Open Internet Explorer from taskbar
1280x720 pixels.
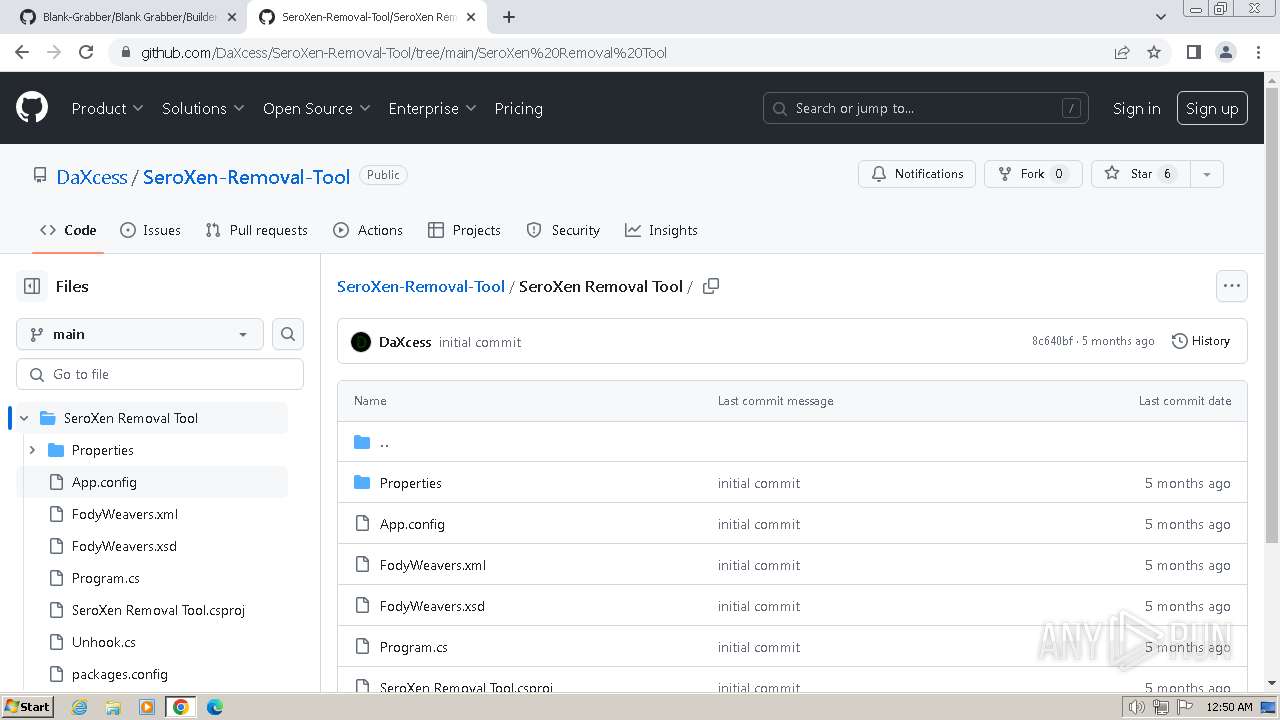click(x=80, y=707)
